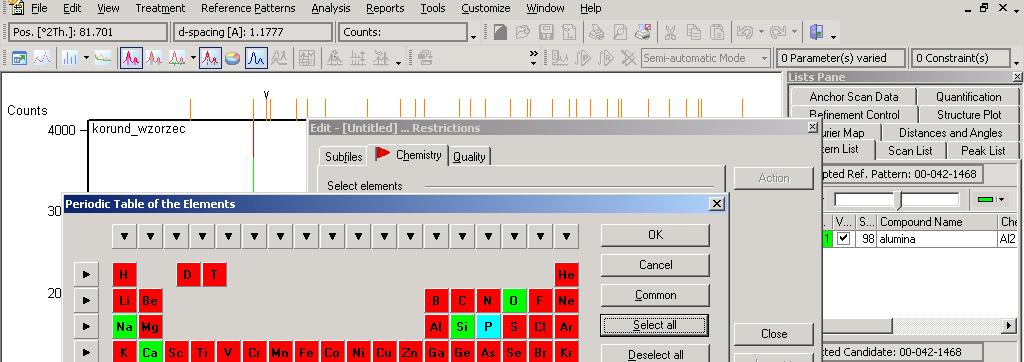Toggle the Oxygen element button
The image size is (1024, 362).
tap(514, 300)
